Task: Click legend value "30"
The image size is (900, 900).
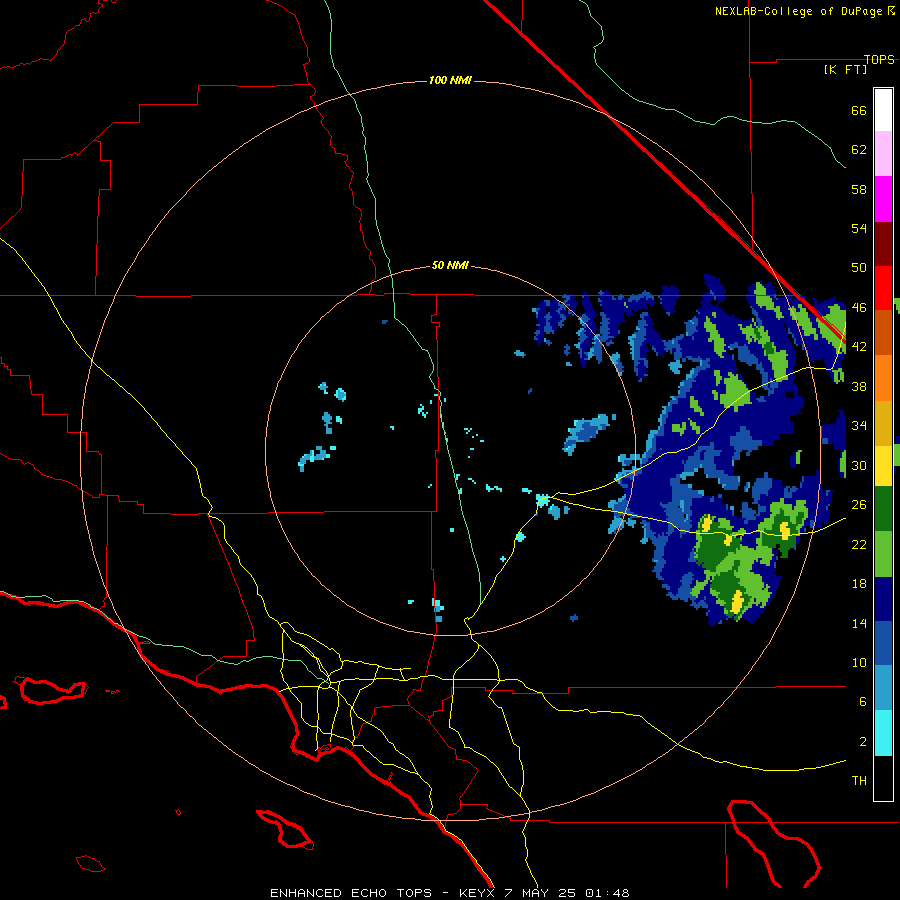Action: [x=859, y=465]
